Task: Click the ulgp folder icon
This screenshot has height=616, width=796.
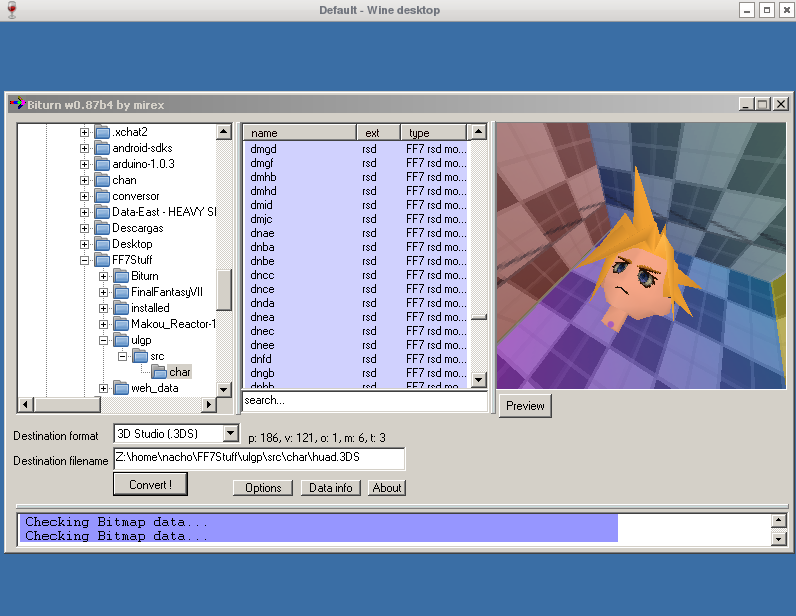Action: [x=122, y=340]
